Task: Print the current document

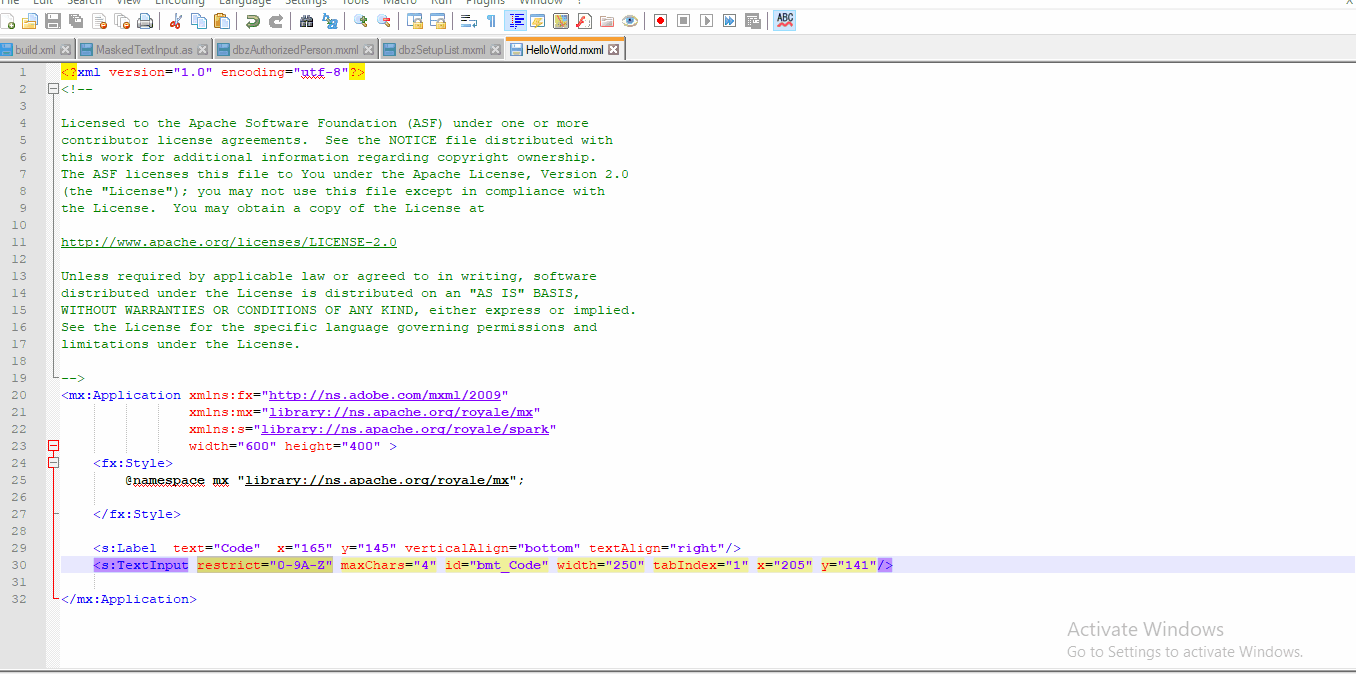Action: (143, 20)
